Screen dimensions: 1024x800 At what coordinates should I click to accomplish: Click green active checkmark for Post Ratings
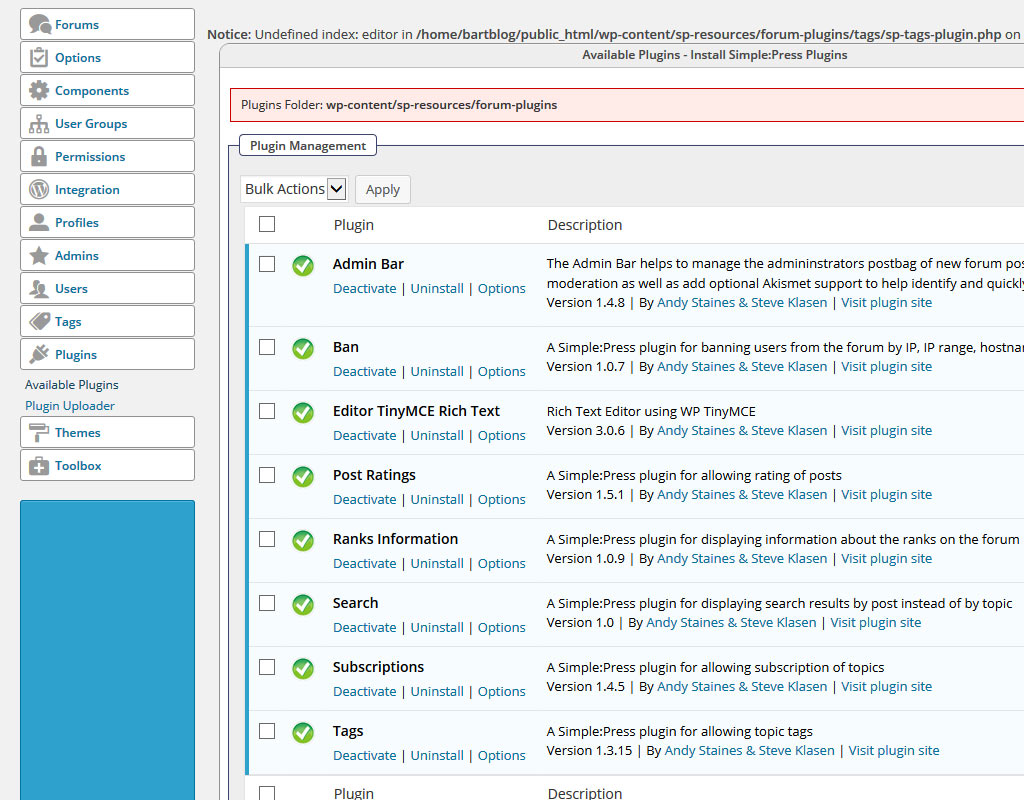pos(303,477)
